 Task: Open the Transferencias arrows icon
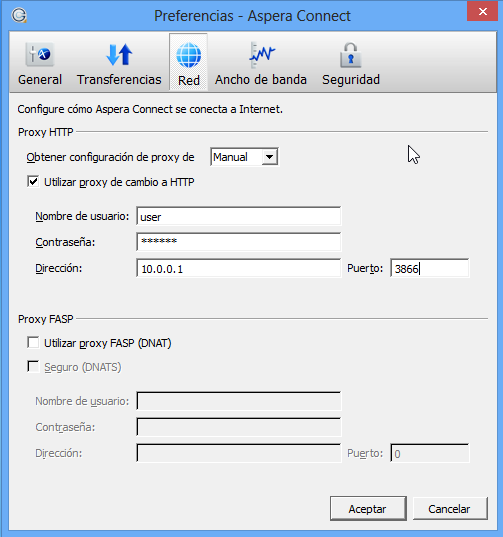coord(119,54)
